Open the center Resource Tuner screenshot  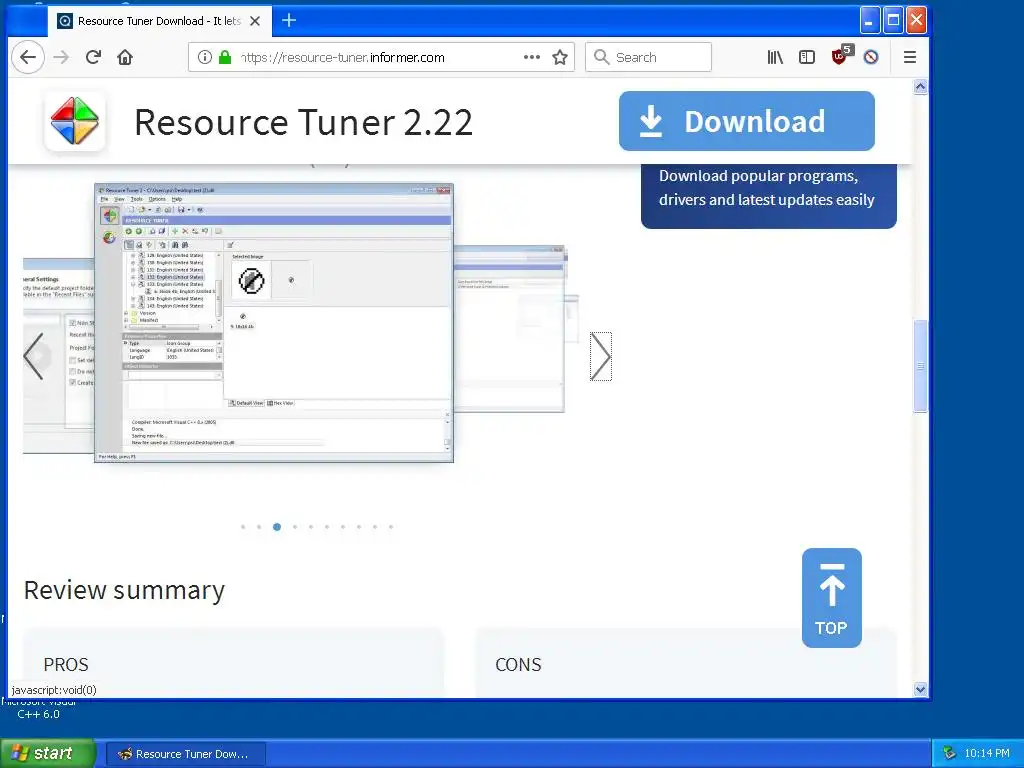pos(274,323)
